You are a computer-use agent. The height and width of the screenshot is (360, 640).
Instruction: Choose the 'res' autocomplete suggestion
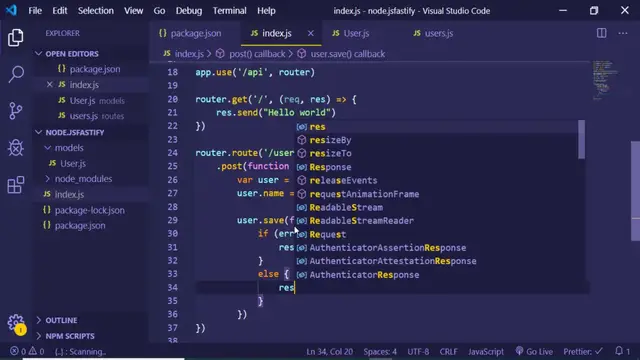pos(436,127)
